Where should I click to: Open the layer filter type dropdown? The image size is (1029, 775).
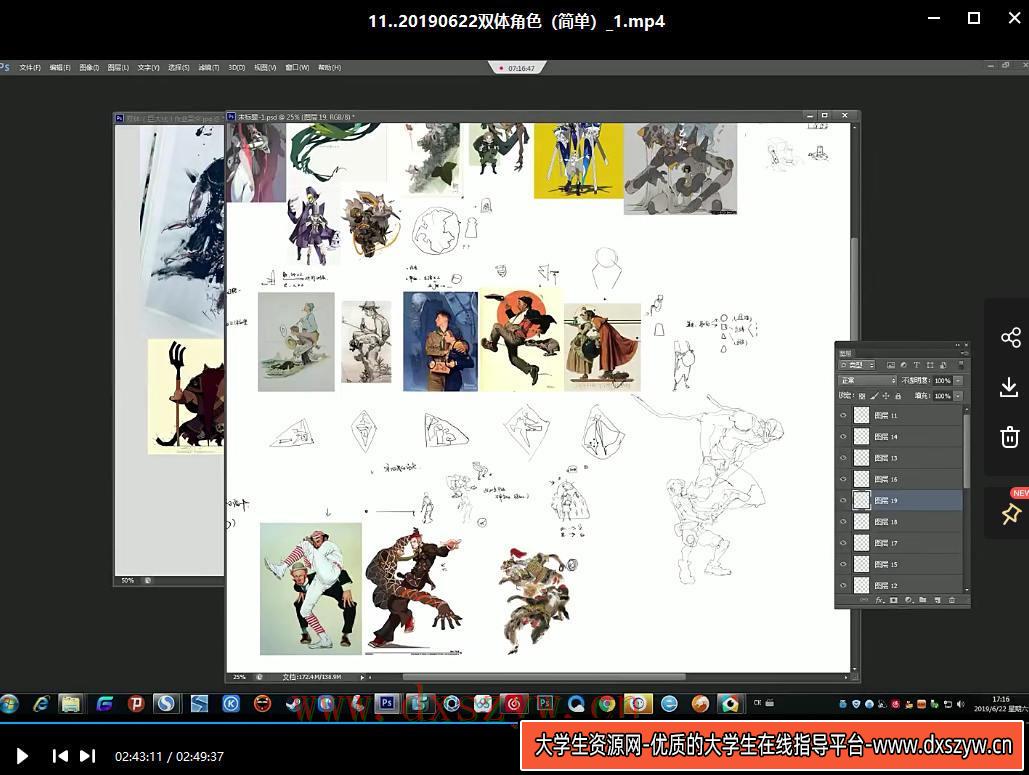click(857, 365)
